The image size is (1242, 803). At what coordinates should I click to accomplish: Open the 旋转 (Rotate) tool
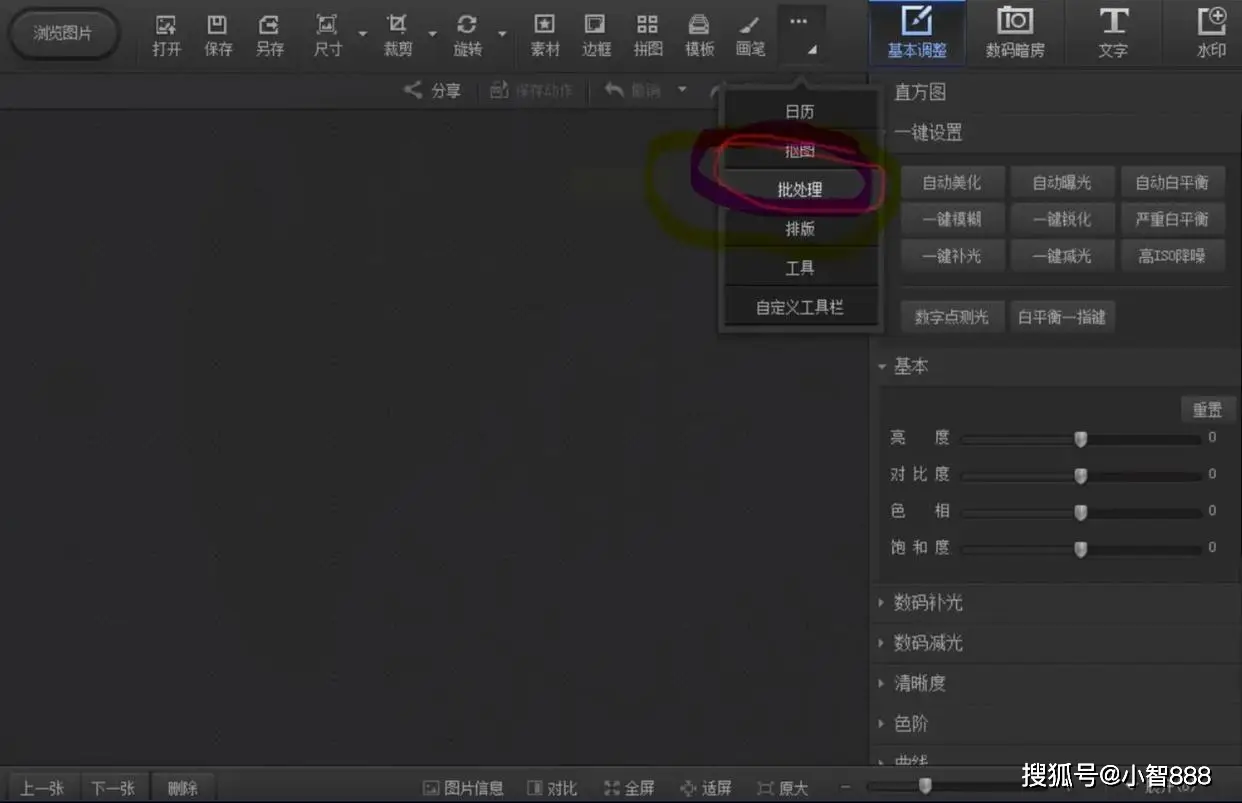pos(468,33)
